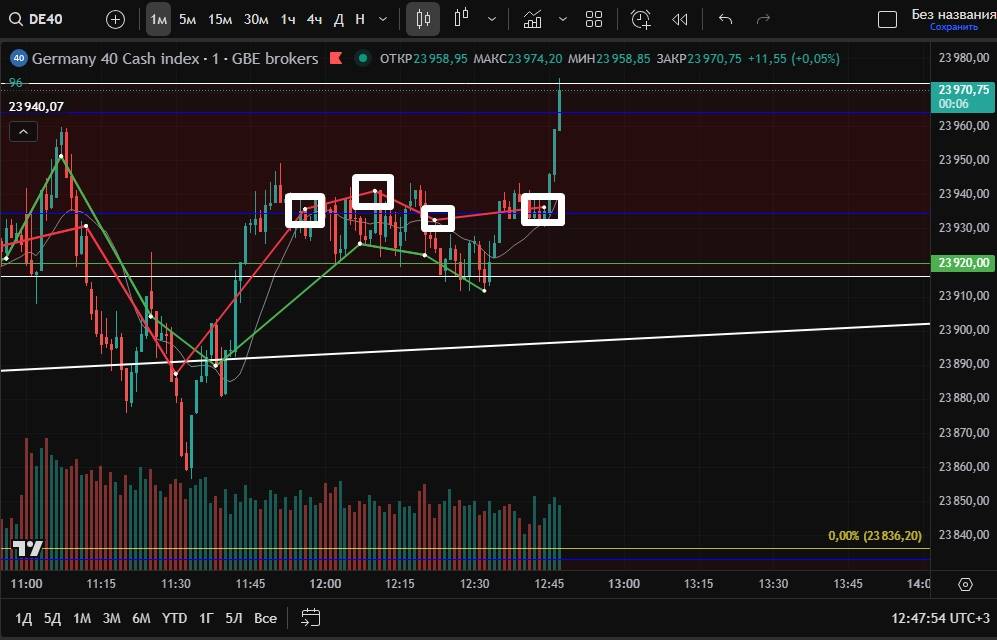
Task: Click the add symbol (compare) plus icon
Action: [x=116, y=19]
